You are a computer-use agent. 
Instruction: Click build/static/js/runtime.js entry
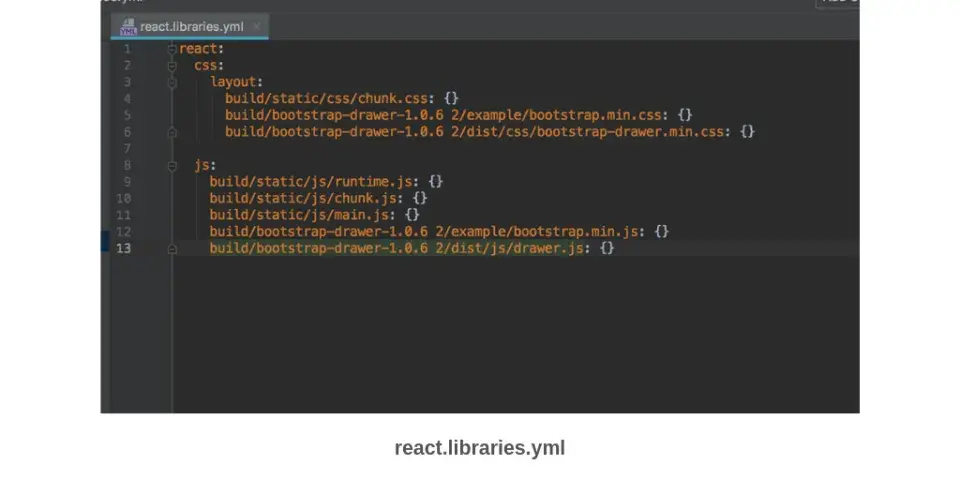click(x=310, y=182)
